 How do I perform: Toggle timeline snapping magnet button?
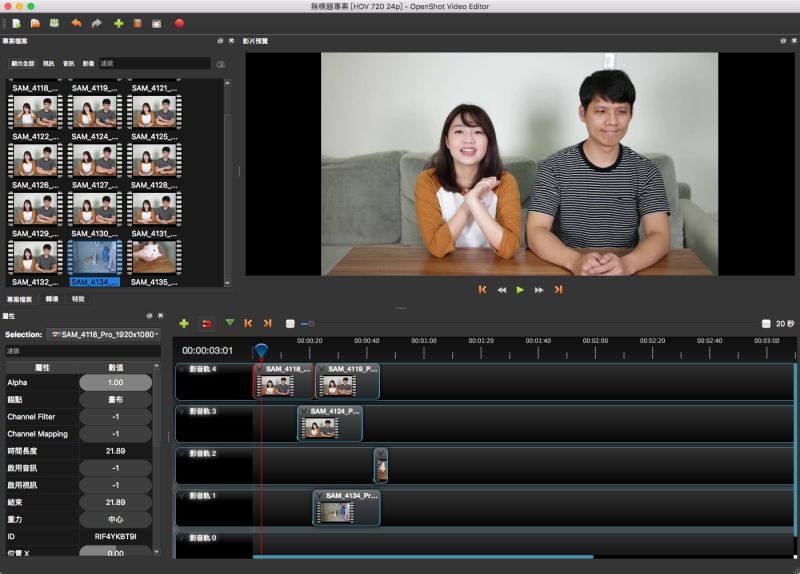[x=207, y=323]
